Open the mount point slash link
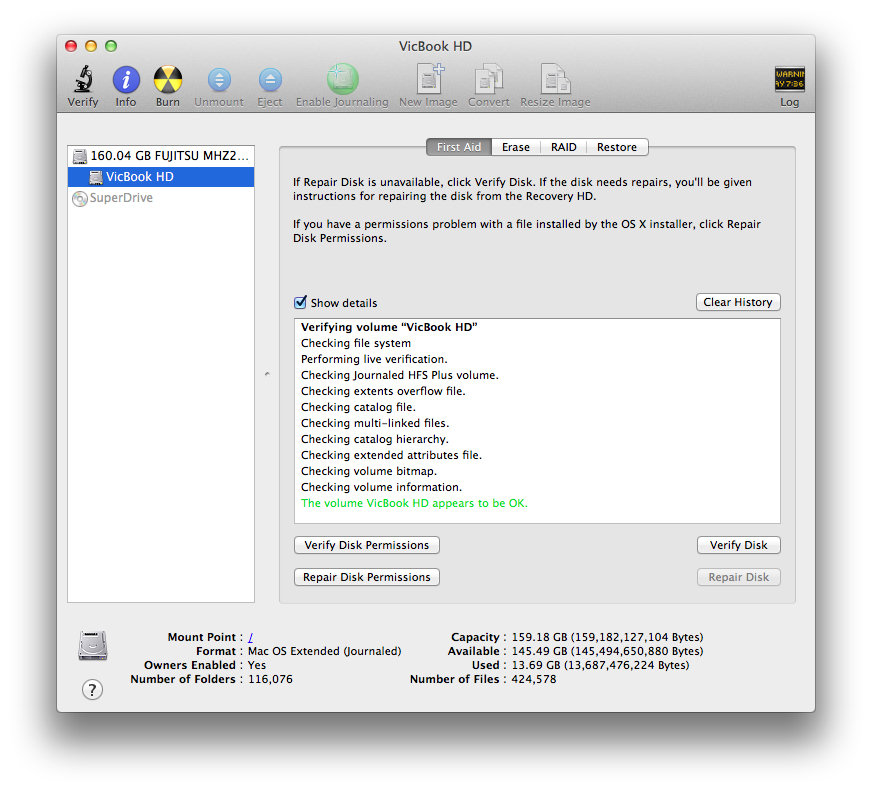The height and width of the screenshot is (791, 872). pos(251,637)
